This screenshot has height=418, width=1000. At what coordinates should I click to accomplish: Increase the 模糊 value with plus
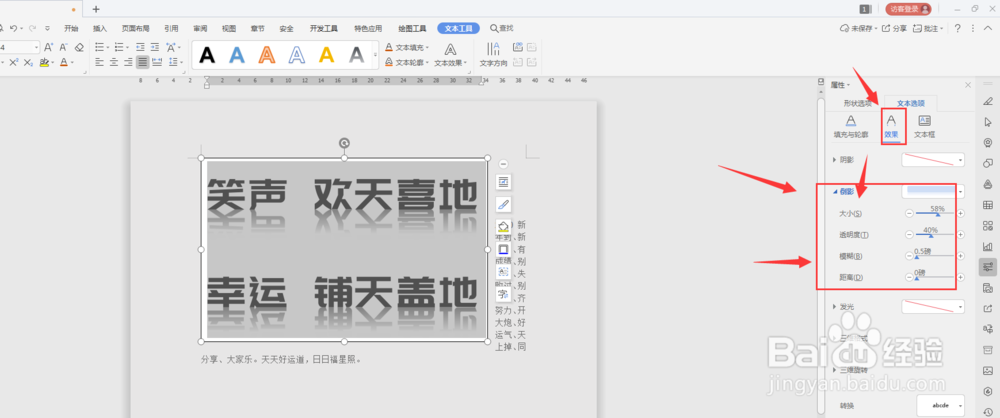(x=960, y=256)
